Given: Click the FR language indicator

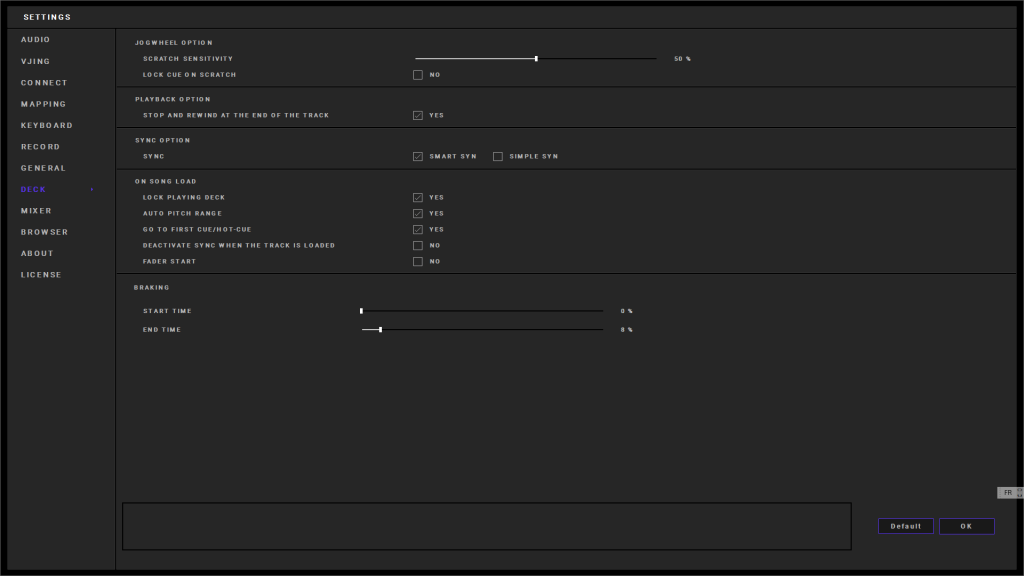Looking at the screenshot, I should coord(1008,492).
